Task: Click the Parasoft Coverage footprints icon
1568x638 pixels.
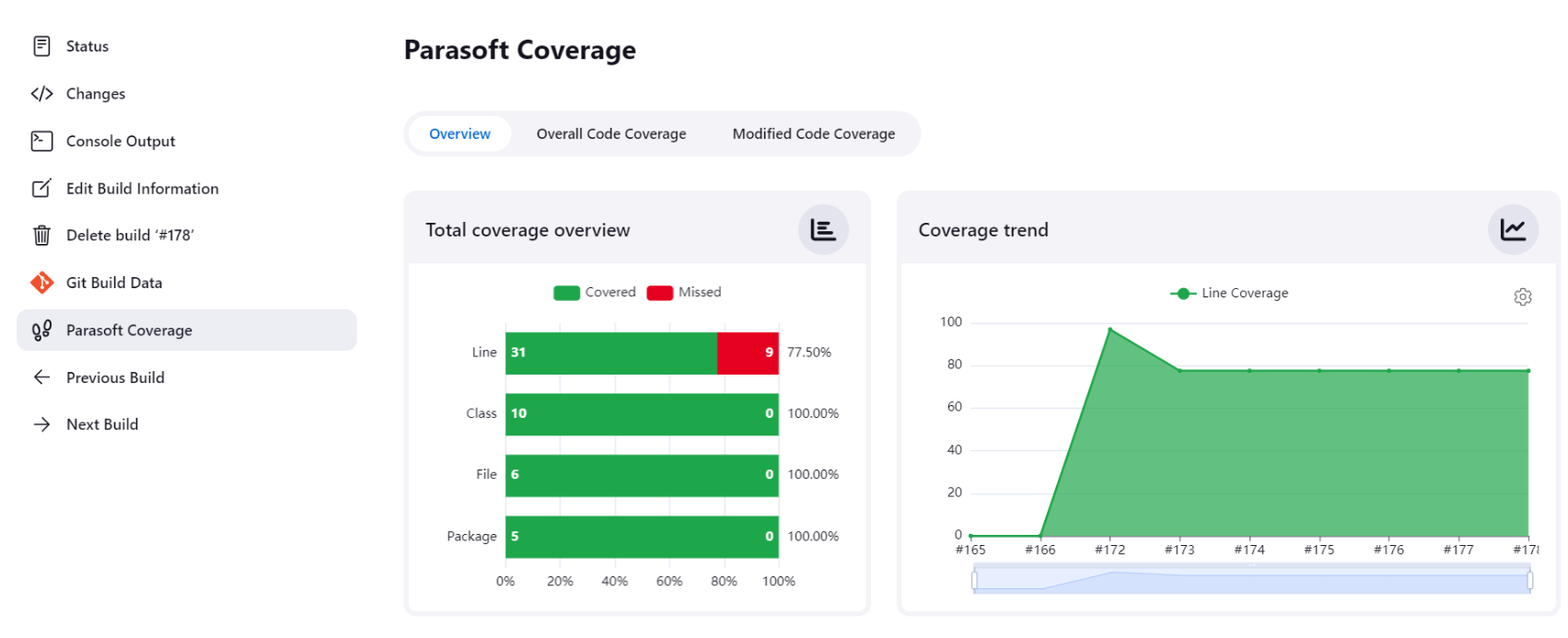Action: (x=41, y=331)
